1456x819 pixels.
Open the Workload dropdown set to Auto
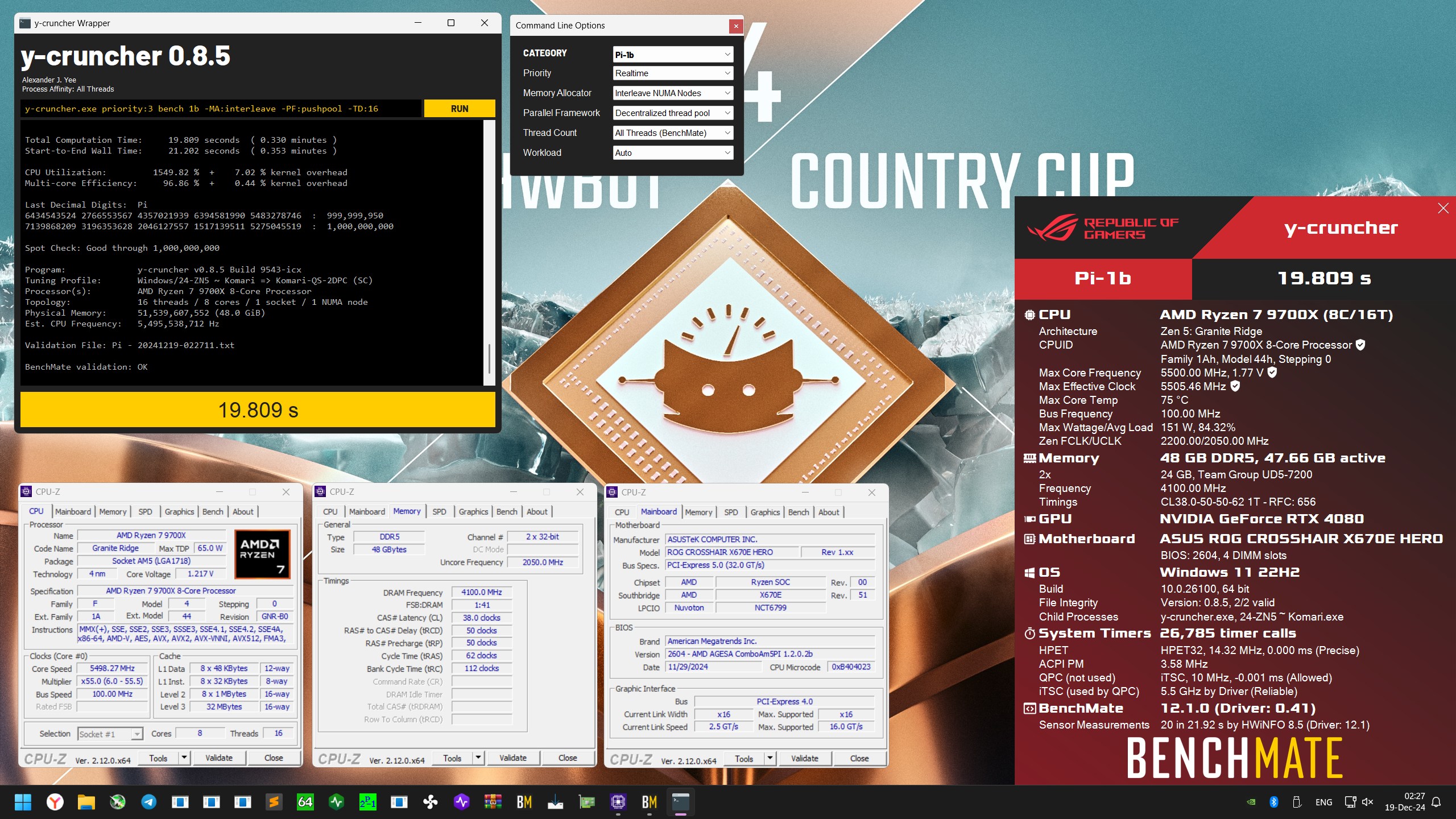673,153
